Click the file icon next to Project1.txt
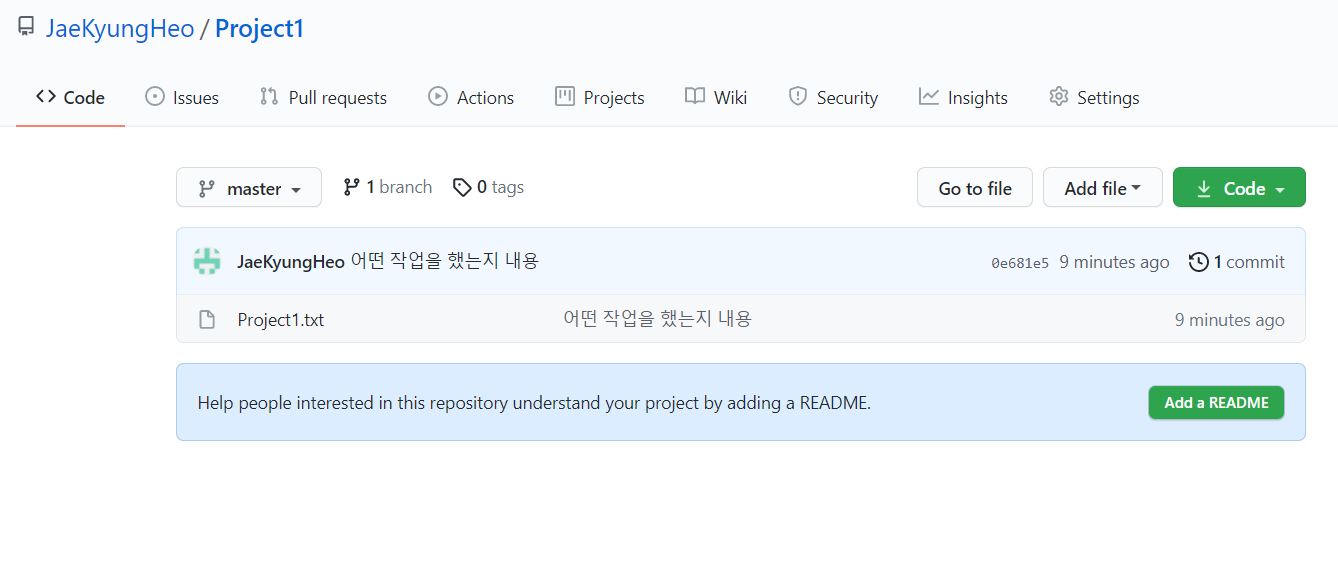Screen dimensions: 1338x575 (x=207, y=320)
